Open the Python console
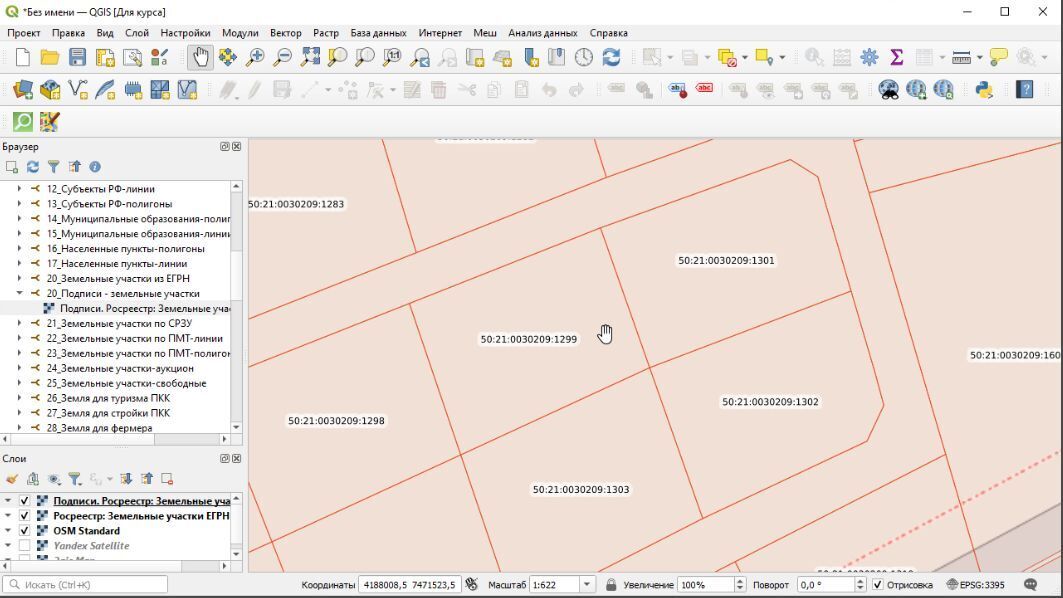 984,90
